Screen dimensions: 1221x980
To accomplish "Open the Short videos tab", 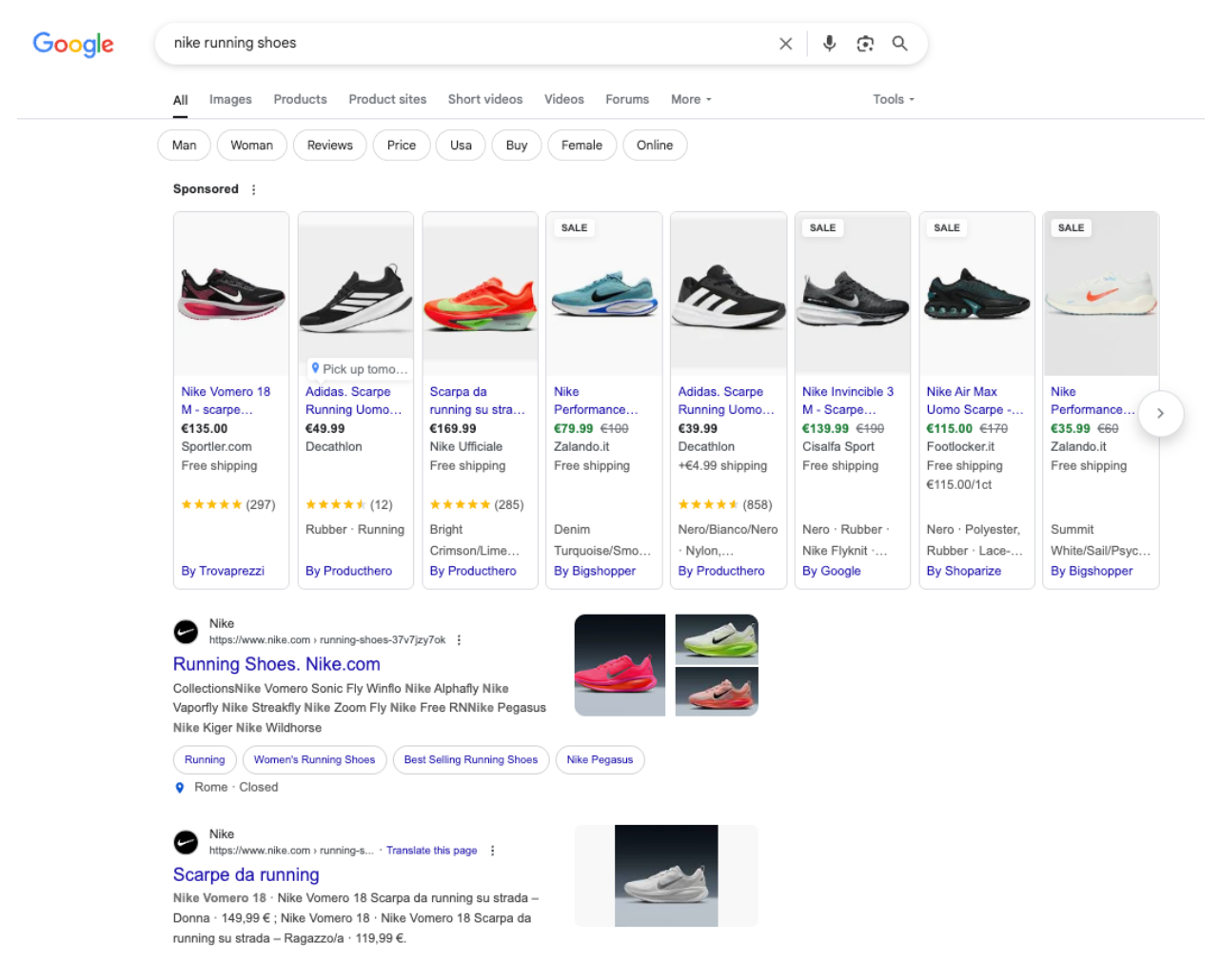I will tap(485, 99).
